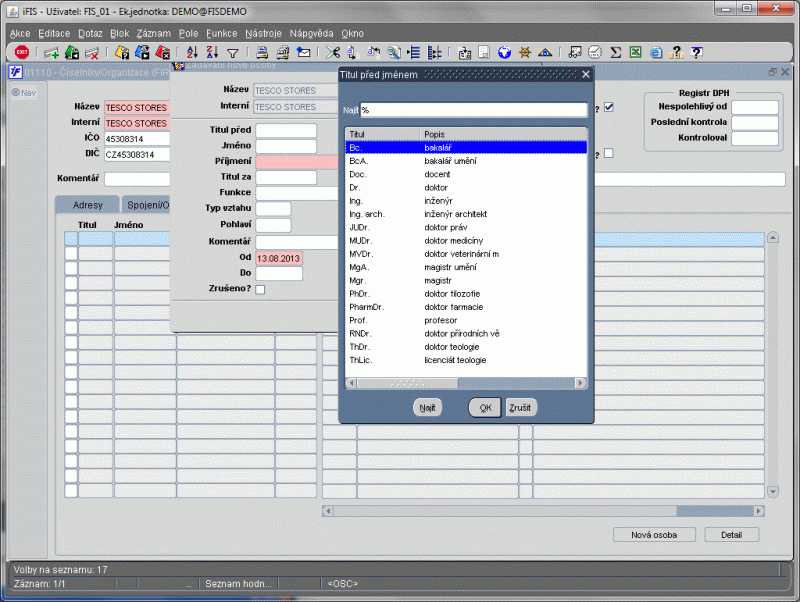Click the envelope mail icon
Viewport: 800px width, 602px height.
click(x=304, y=52)
